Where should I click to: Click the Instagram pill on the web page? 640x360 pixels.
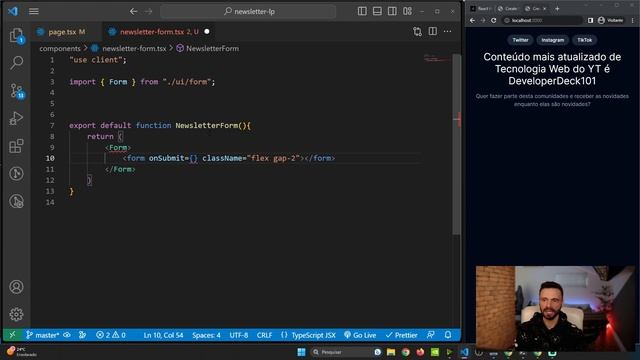pyautogui.click(x=552, y=40)
